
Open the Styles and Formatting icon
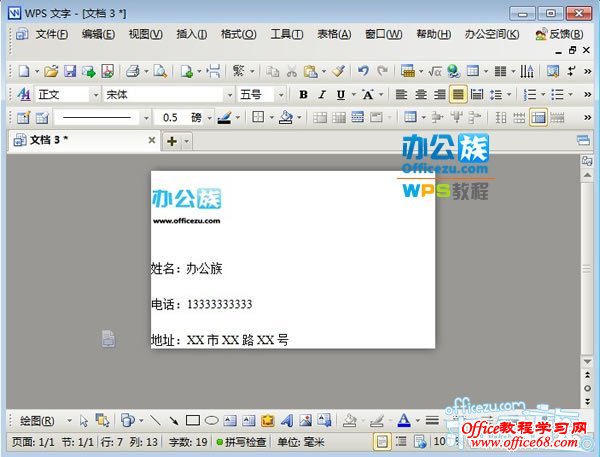(x=24, y=94)
